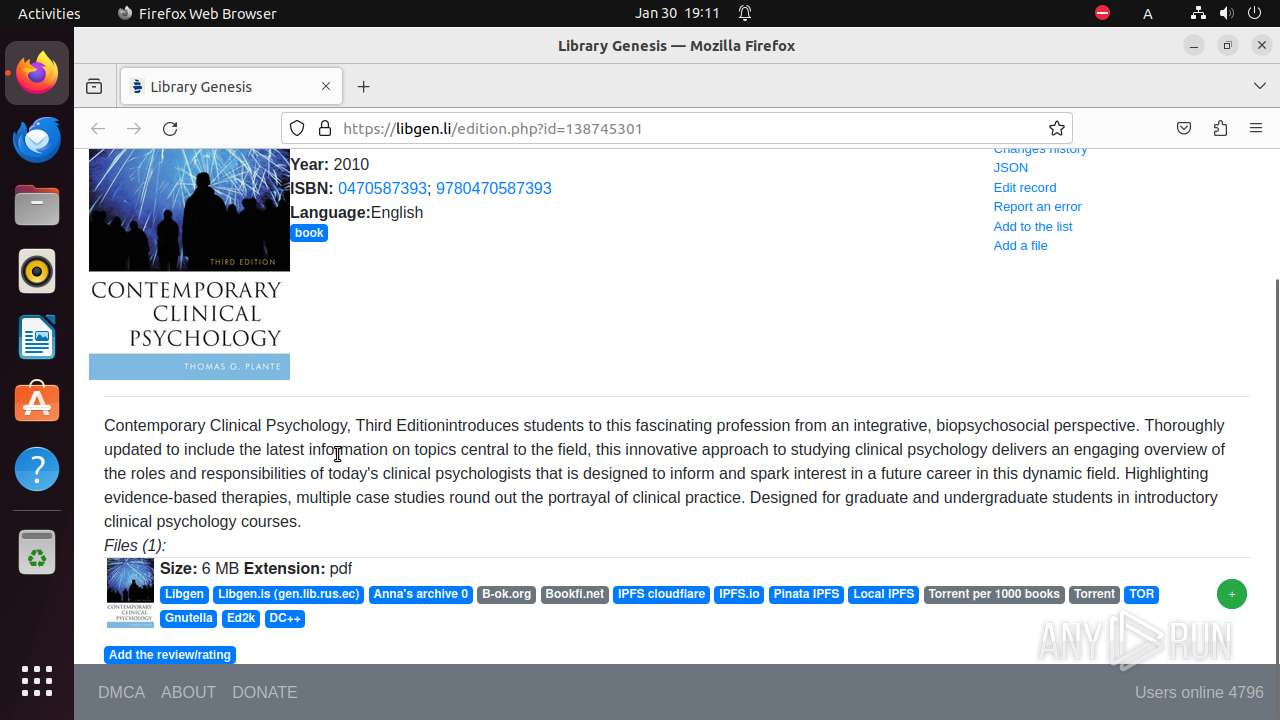This screenshot has width=1280, height=720.
Task: Open the IPFS cloudflare mirror
Action: click(x=661, y=594)
